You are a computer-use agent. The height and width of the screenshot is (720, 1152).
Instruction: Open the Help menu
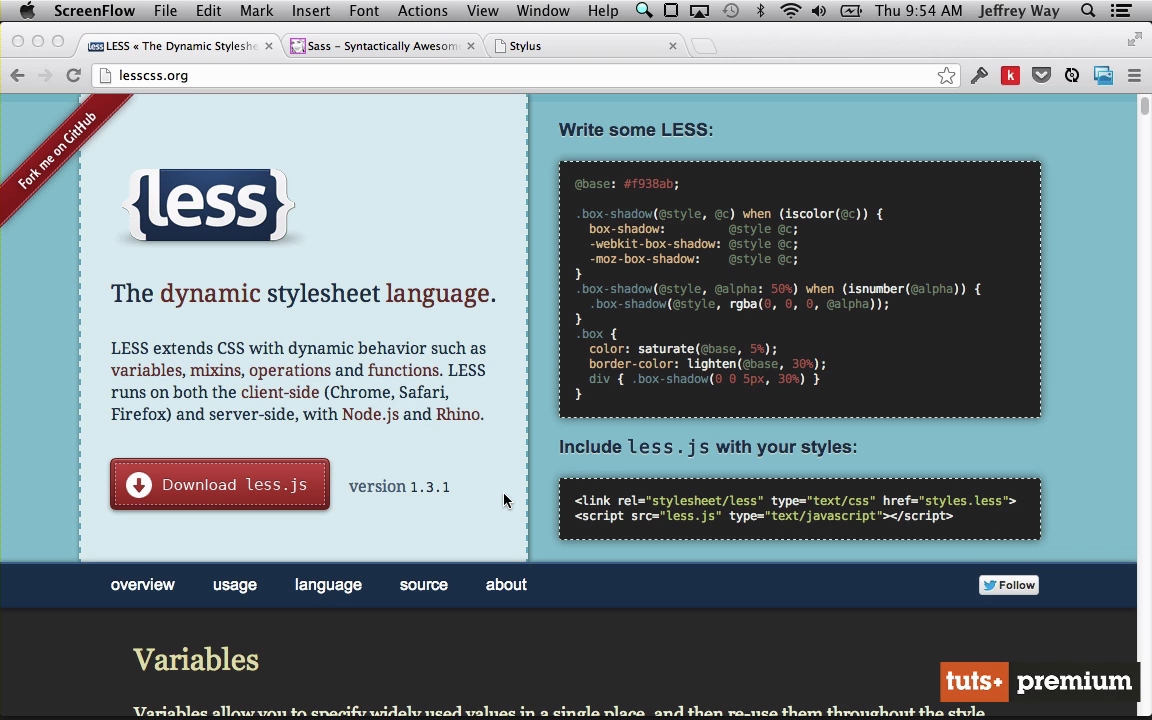602,10
